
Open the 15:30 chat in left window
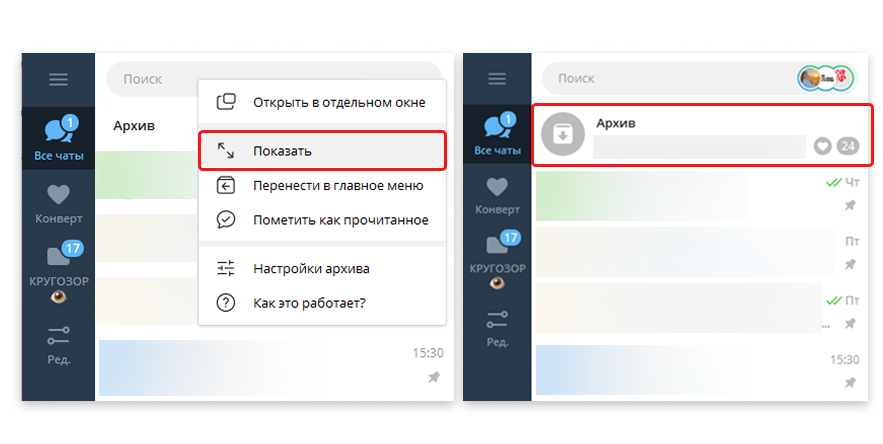click(273, 368)
